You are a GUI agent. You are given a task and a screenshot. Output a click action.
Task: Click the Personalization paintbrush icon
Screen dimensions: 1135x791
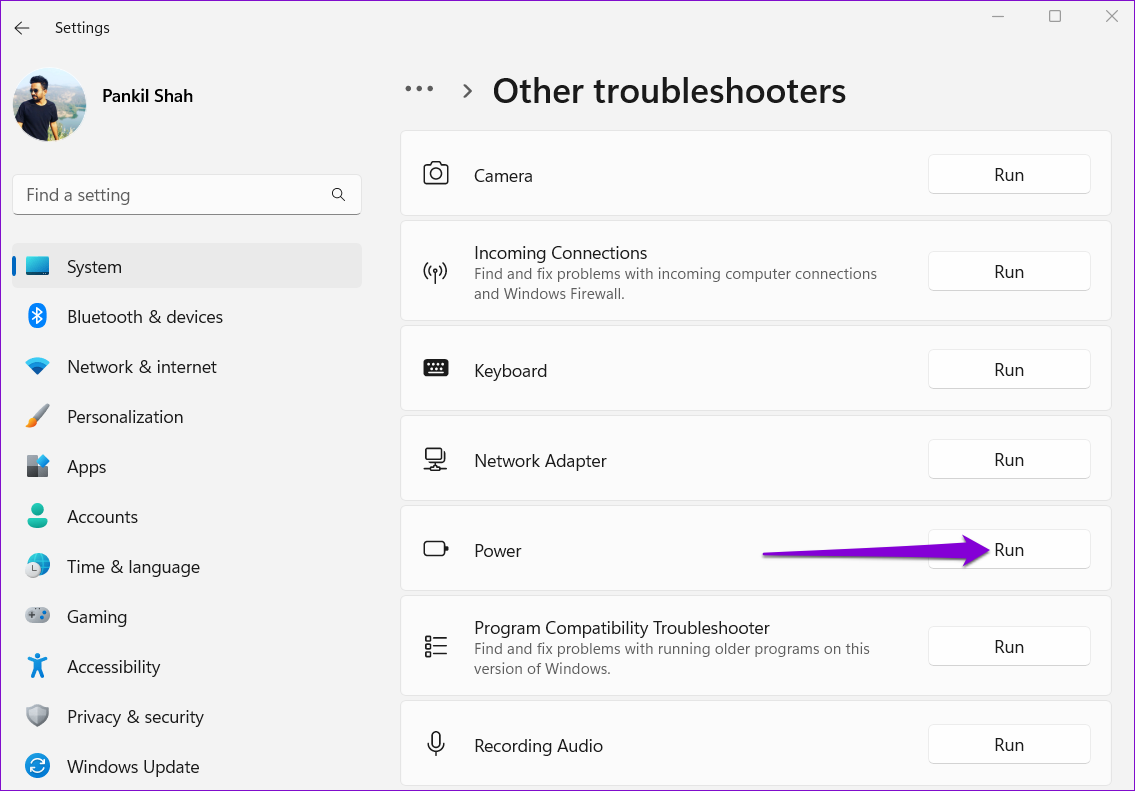click(x=38, y=417)
